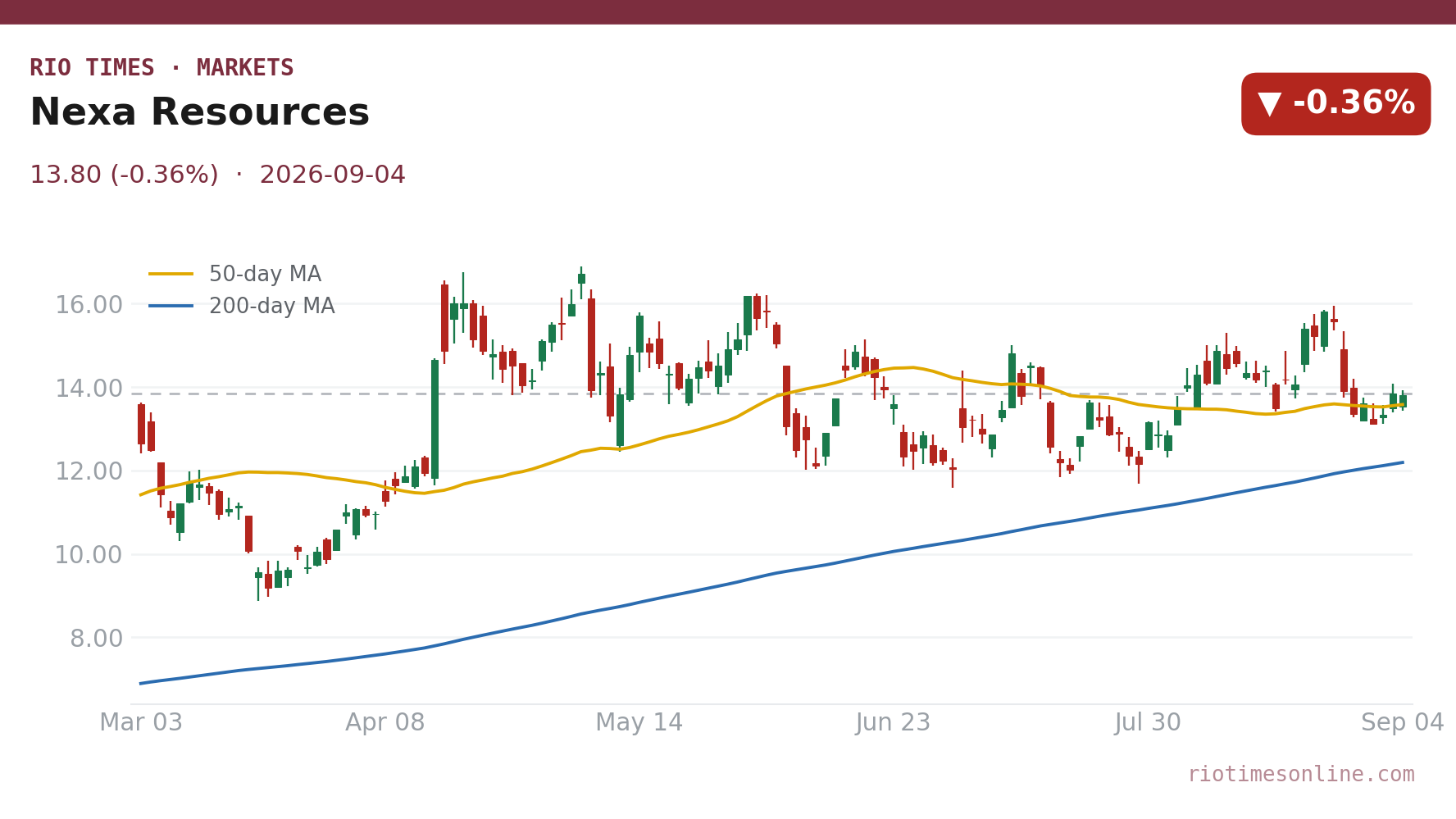Click the blue 200-day MA legend line swatch
Viewport: 1456px width, 819px height.
click(171, 306)
